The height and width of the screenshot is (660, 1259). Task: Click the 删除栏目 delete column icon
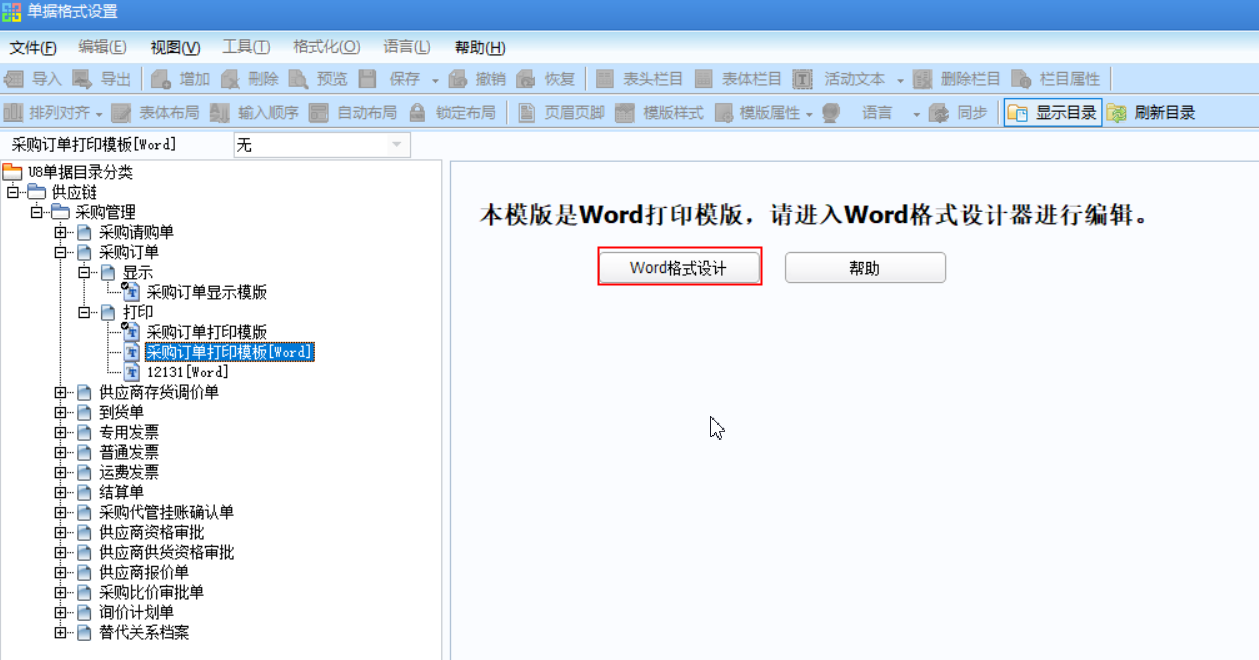(923, 79)
